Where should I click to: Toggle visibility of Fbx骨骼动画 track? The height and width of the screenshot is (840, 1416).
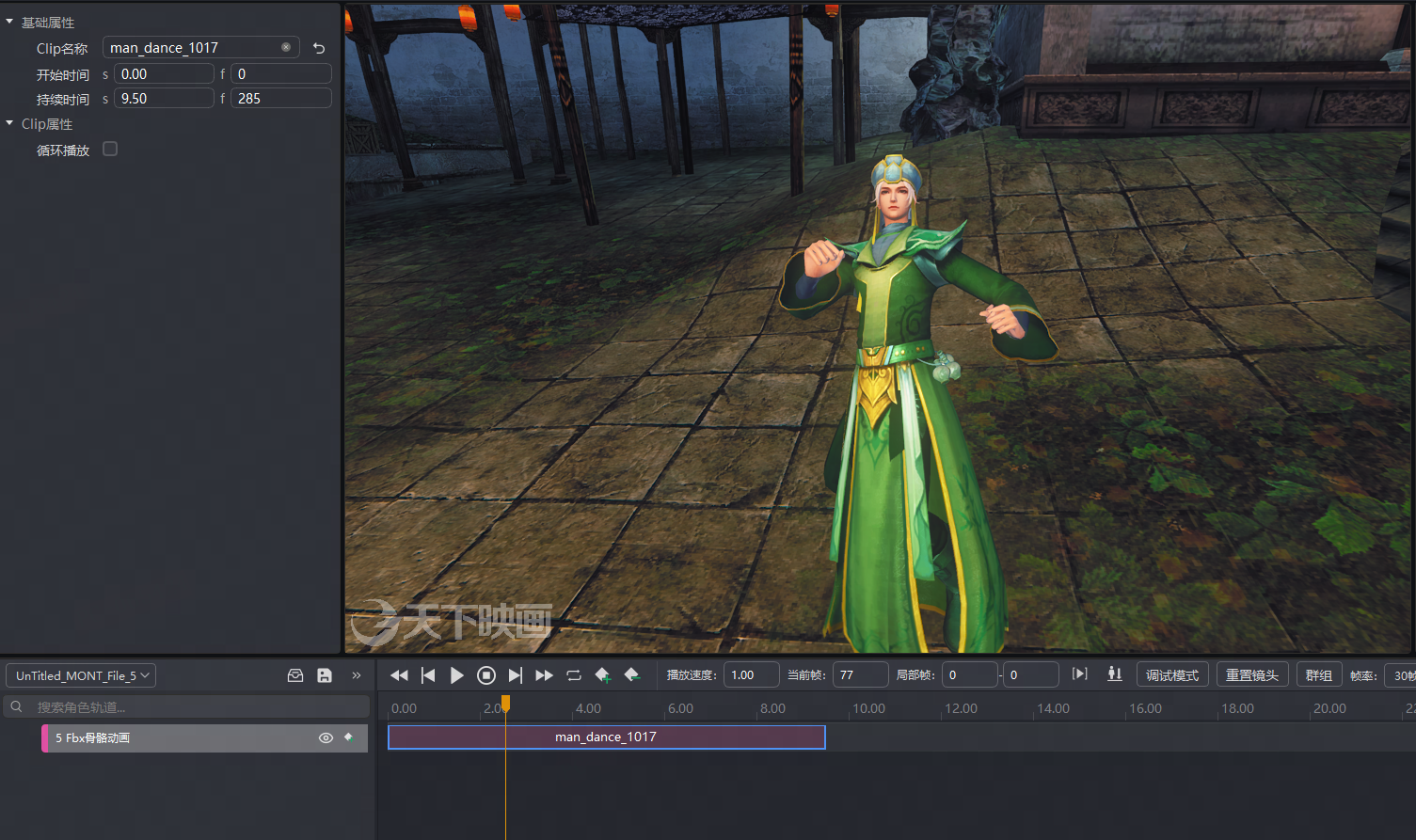point(326,738)
